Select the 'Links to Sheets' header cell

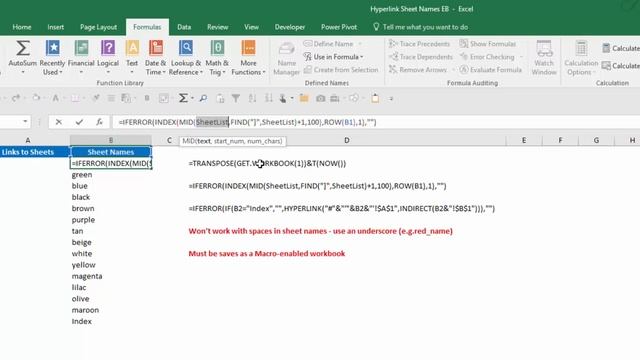(34, 152)
